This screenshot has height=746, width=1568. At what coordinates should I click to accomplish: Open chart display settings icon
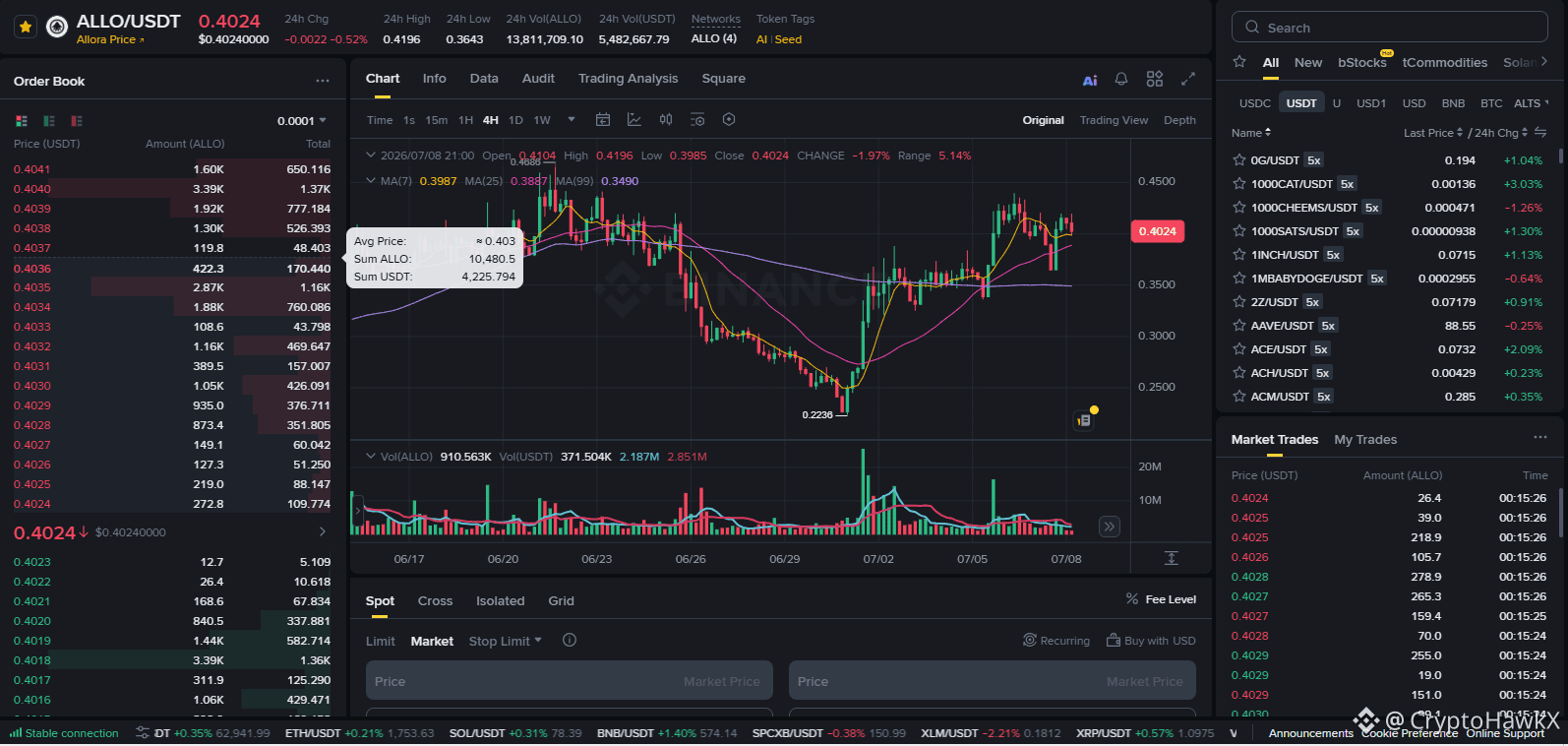[x=697, y=120]
